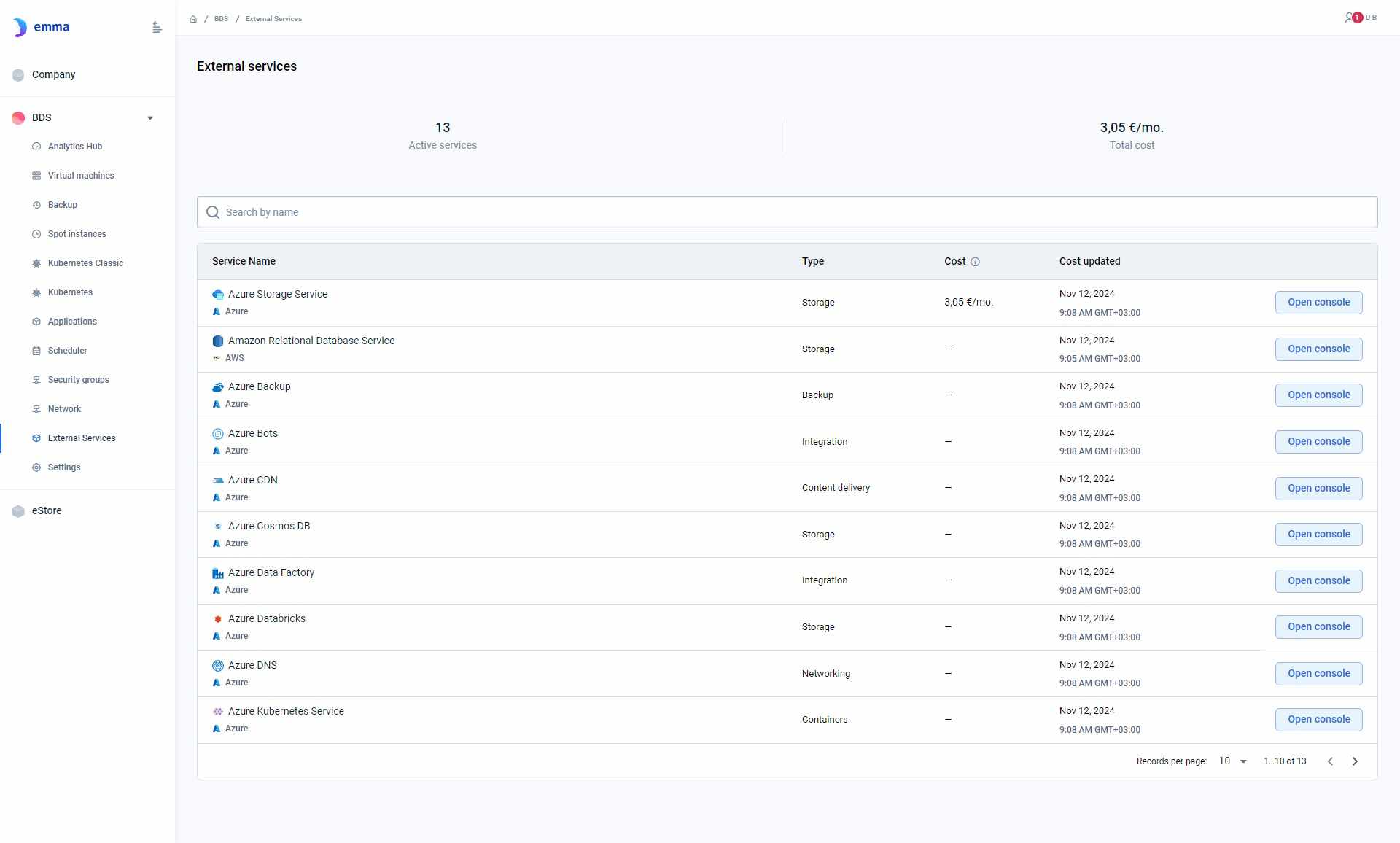Open console for Azure CDN
Viewport: 1400px width, 843px height.
(x=1318, y=489)
